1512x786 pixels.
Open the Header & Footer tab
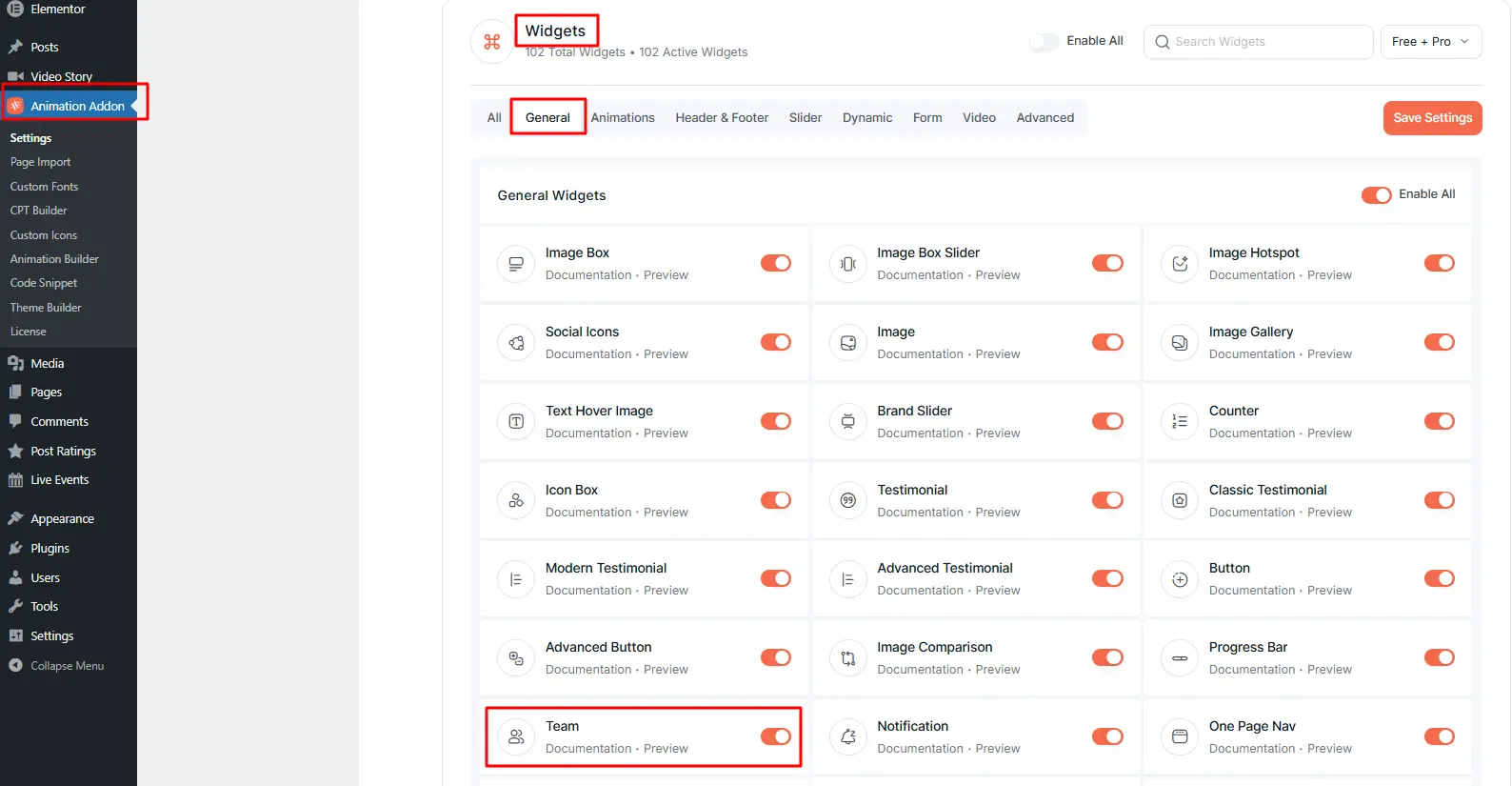click(x=722, y=118)
